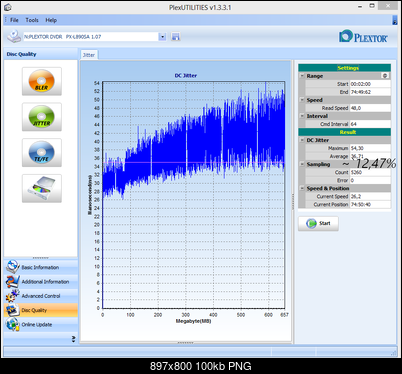Click the Range Start value field
The width and height of the screenshot is (402, 374).
coord(370,84)
